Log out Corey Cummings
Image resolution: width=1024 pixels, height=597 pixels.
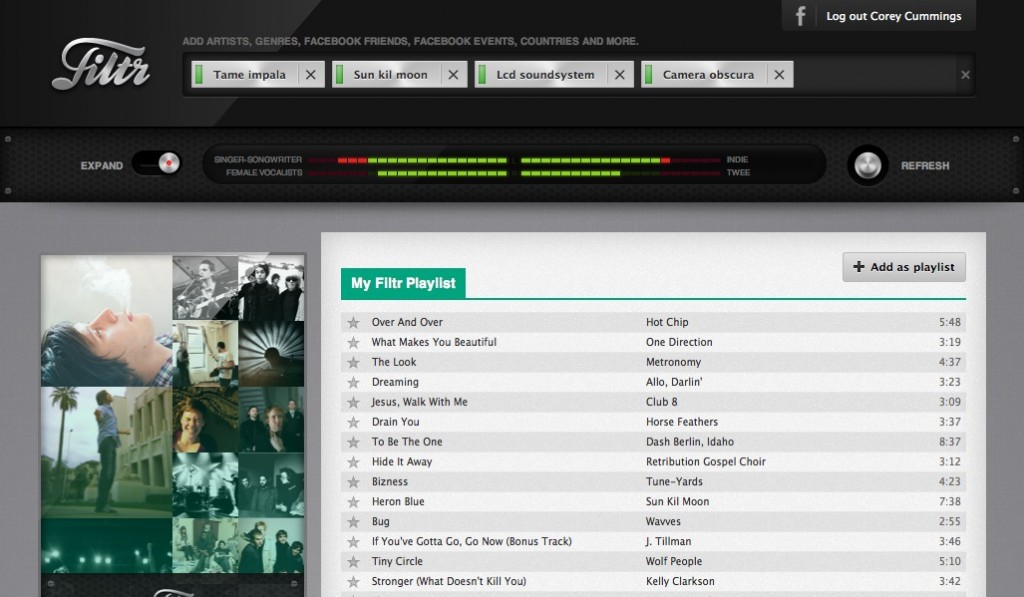coord(893,16)
